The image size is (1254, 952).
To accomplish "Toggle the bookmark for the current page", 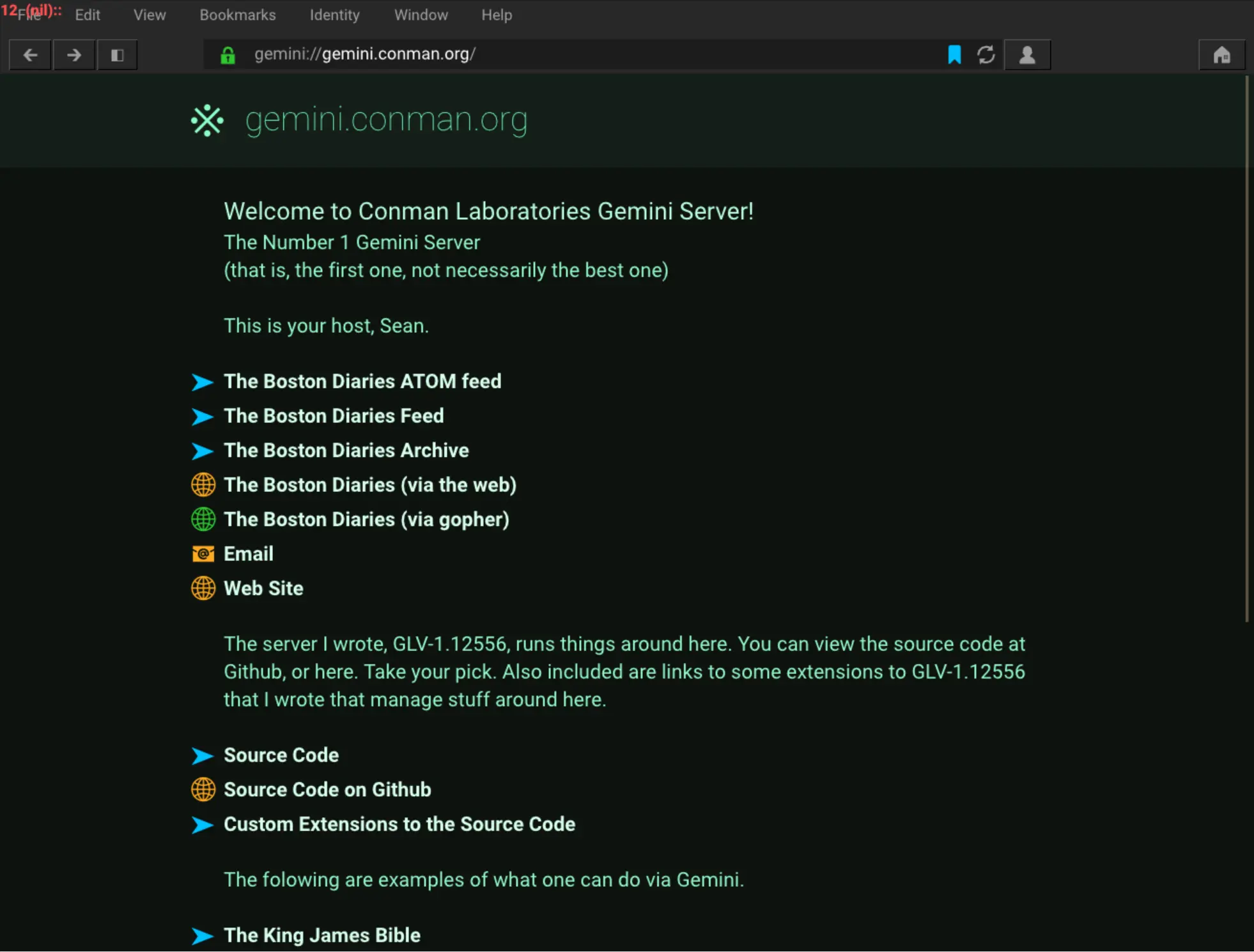I will click(954, 55).
